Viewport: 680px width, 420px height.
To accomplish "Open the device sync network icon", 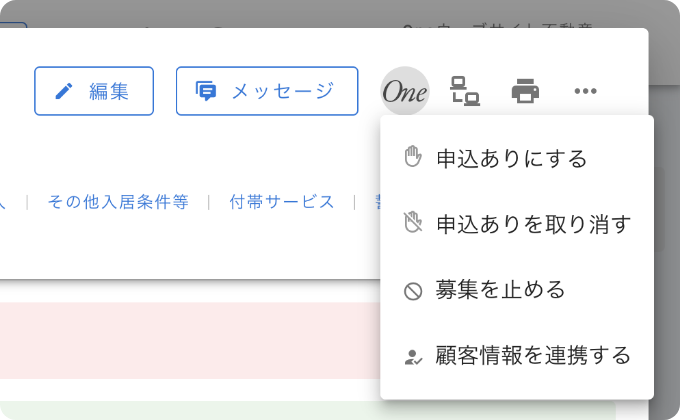I will (x=465, y=91).
